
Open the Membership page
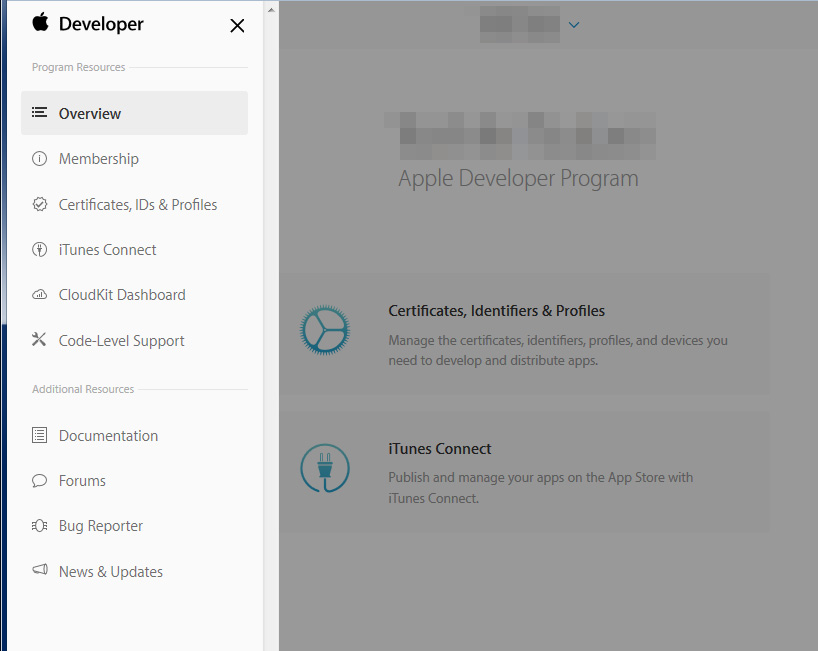(x=99, y=159)
